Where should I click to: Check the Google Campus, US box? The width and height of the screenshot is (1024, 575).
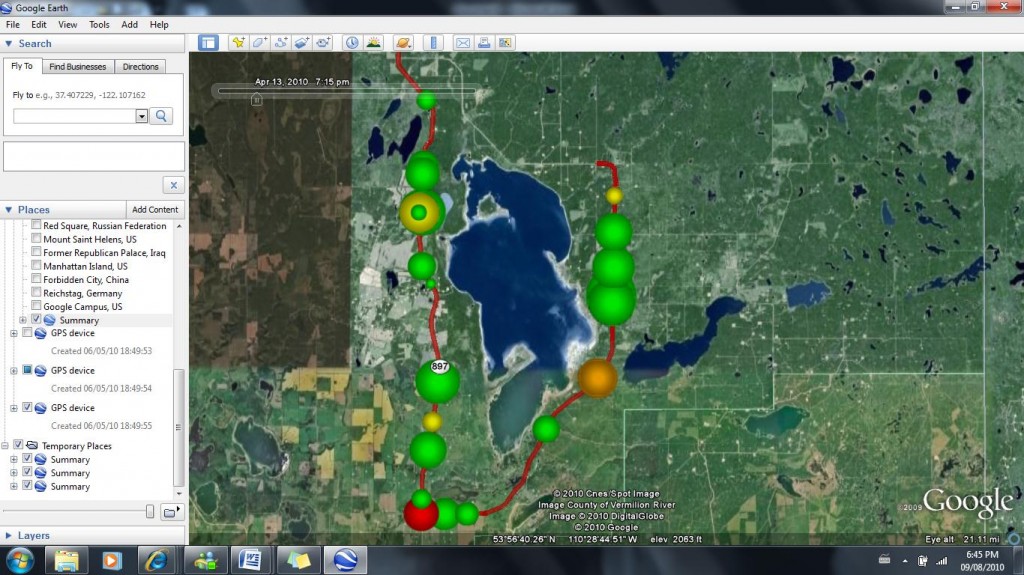pos(37,306)
